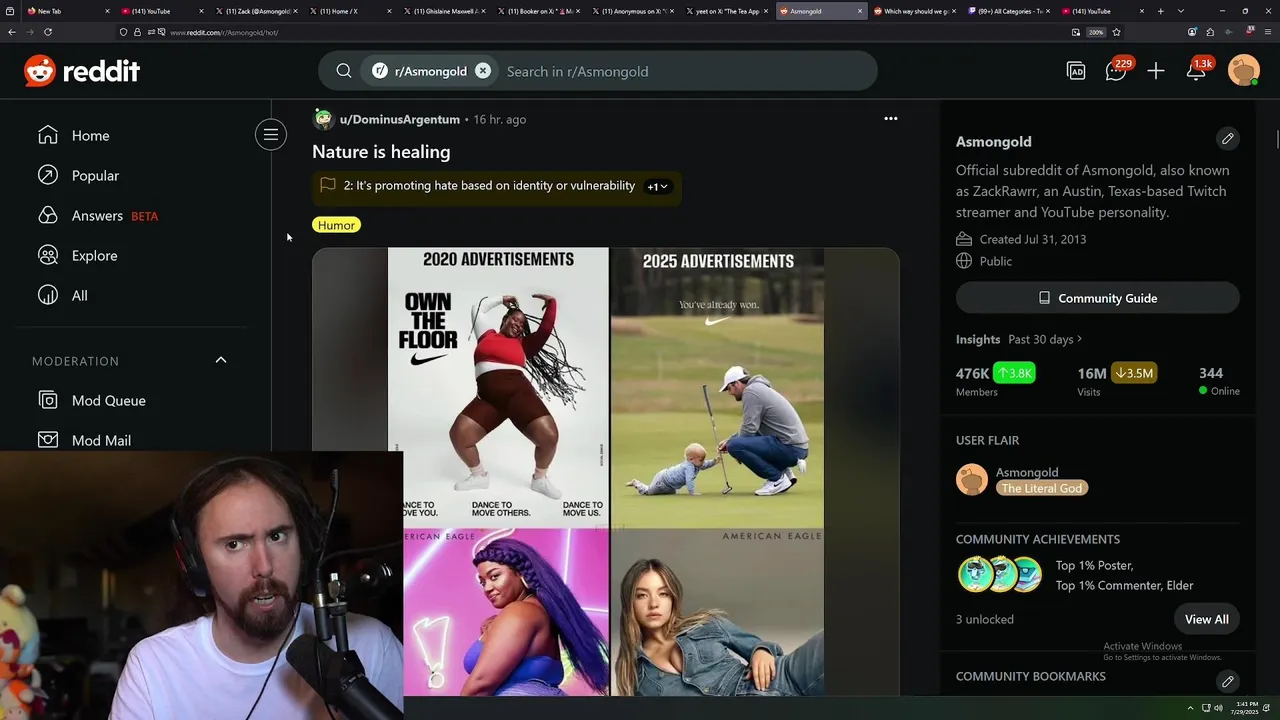The image size is (1280, 720).
Task: Open the user avatar menu
Action: [1243, 71]
